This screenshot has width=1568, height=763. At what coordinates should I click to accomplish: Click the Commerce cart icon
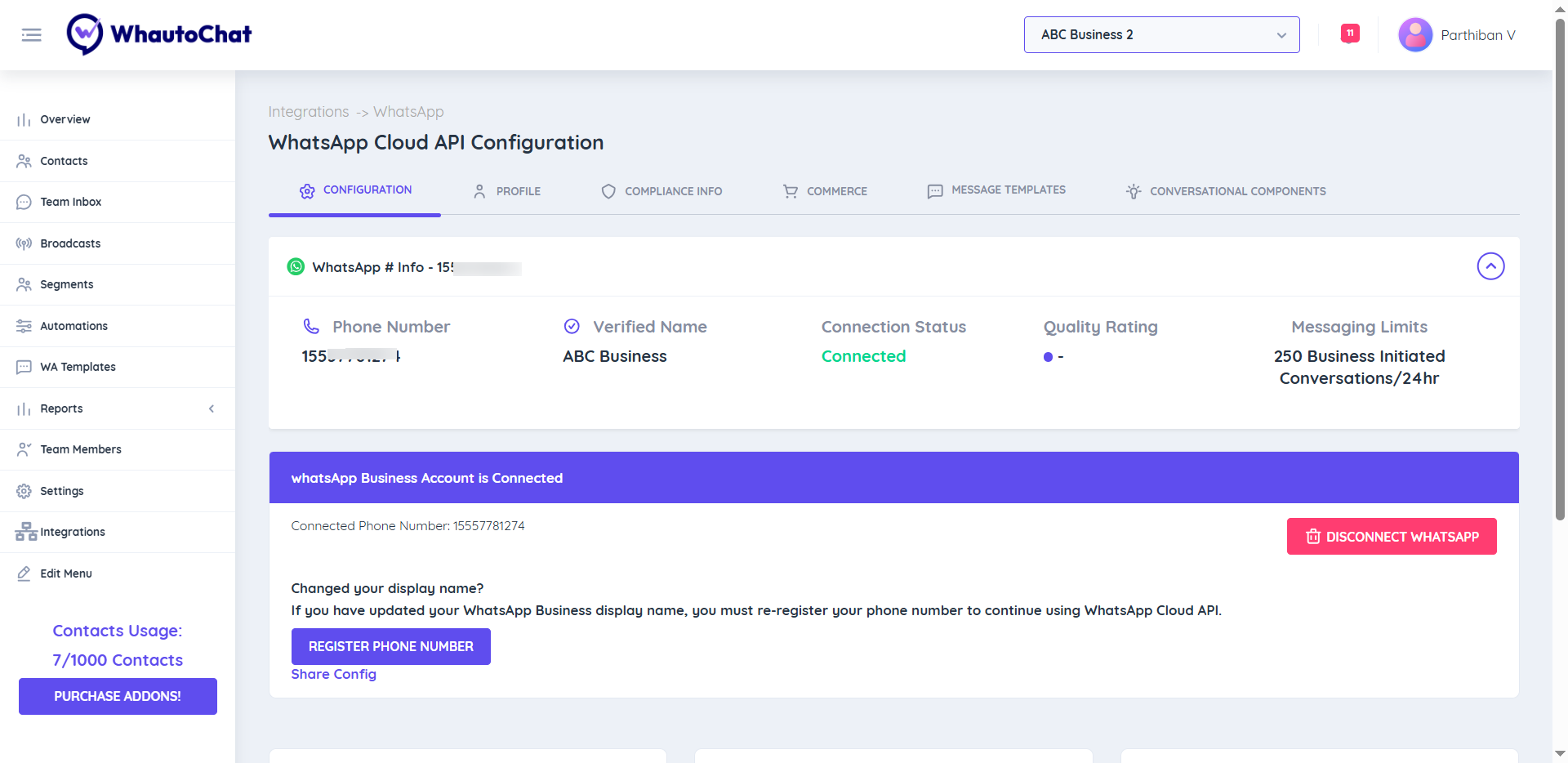coord(791,191)
